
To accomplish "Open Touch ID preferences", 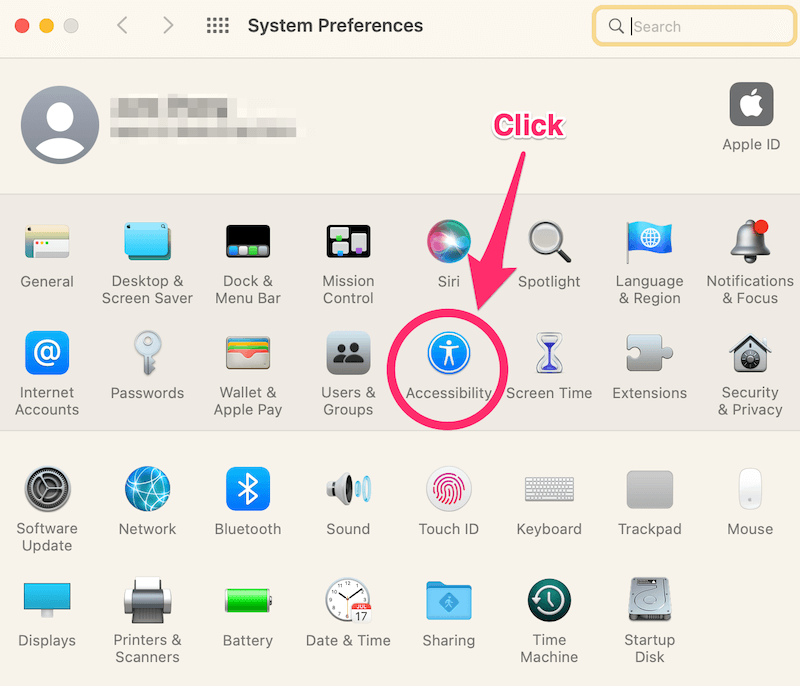I will point(448,489).
